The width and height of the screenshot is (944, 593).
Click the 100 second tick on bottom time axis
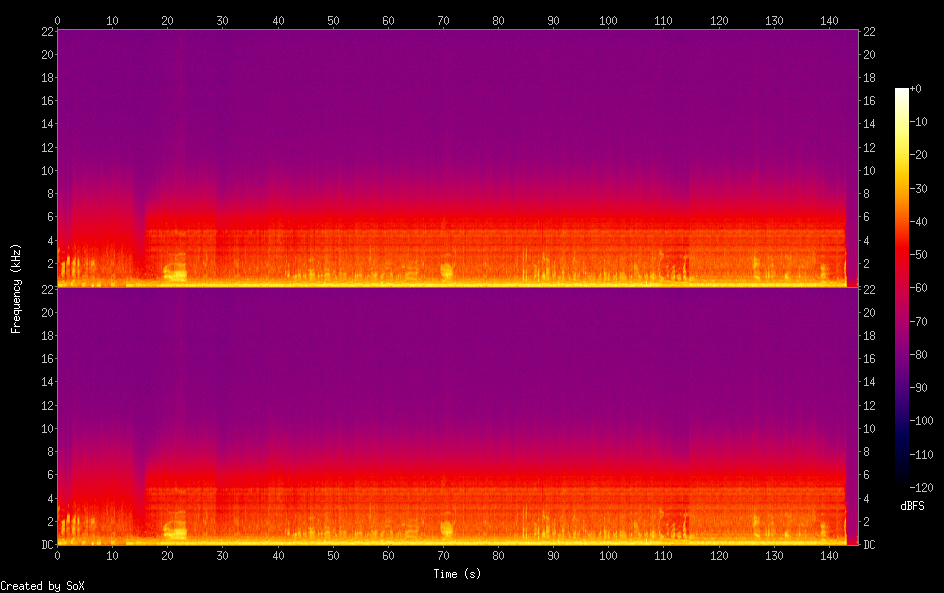[608, 556]
